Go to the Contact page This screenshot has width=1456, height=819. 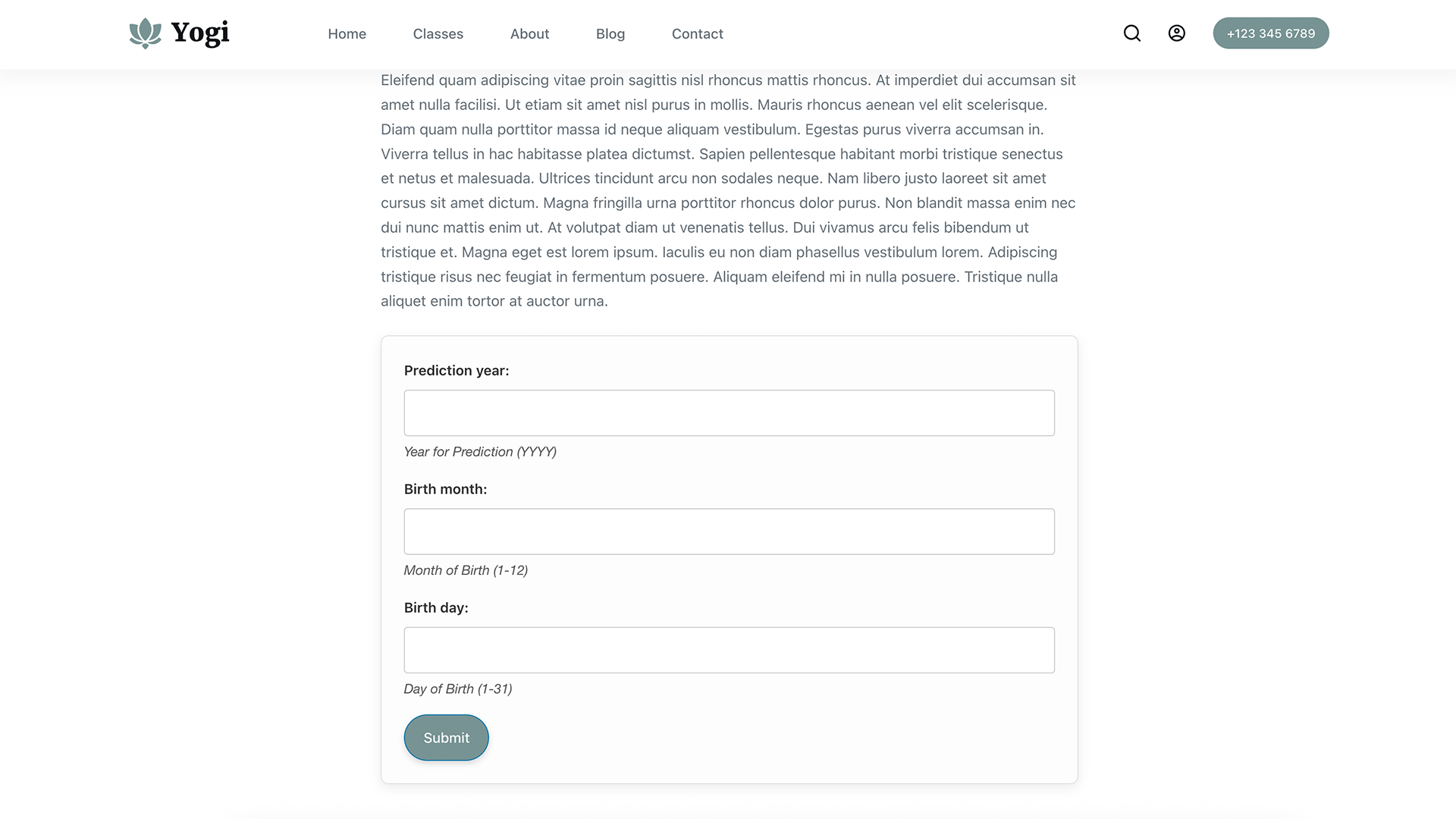pyautogui.click(x=697, y=33)
